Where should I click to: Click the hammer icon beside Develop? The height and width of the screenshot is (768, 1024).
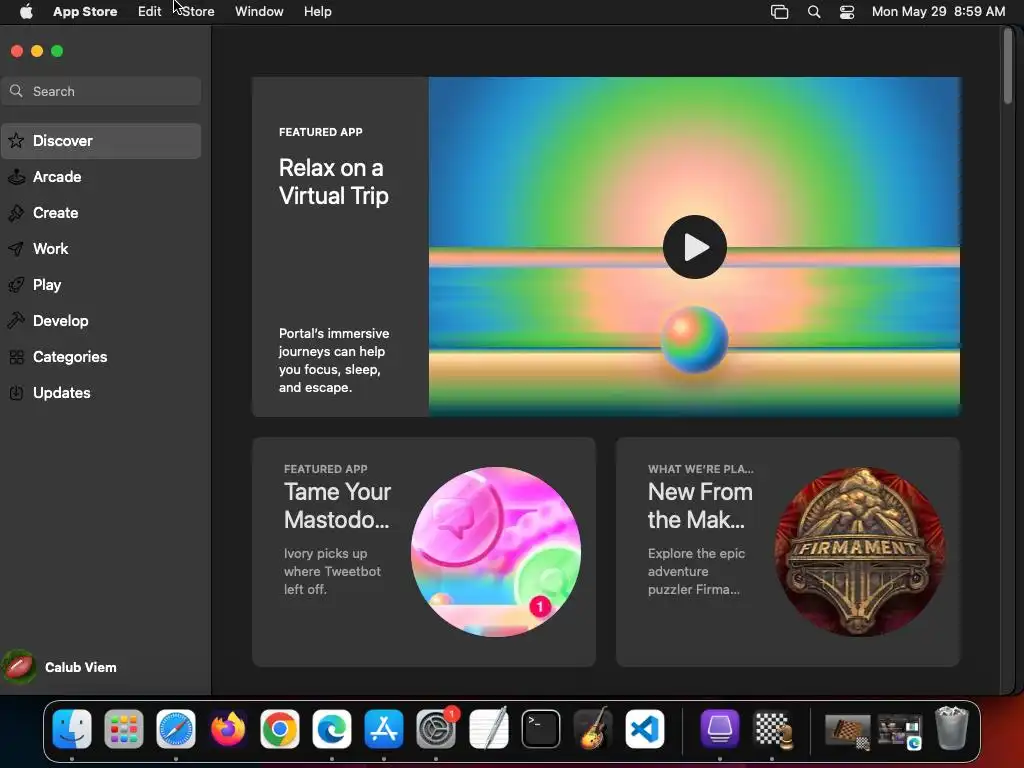pyautogui.click(x=16, y=320)
